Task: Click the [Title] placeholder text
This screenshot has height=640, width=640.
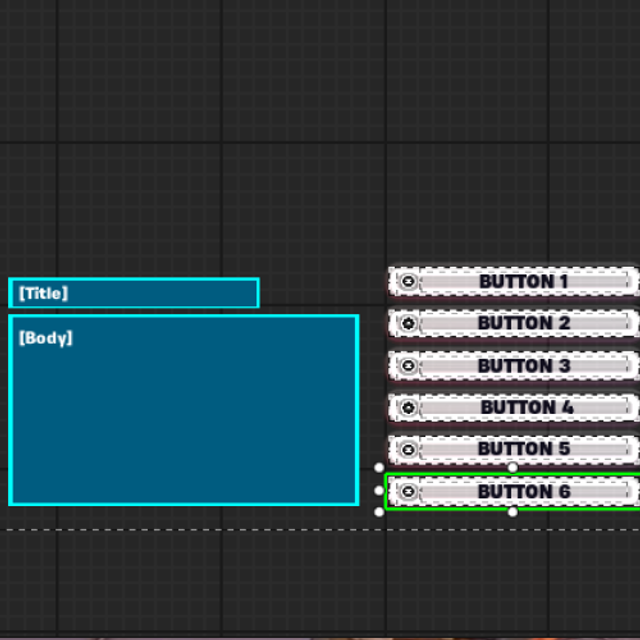Action: 43,293
